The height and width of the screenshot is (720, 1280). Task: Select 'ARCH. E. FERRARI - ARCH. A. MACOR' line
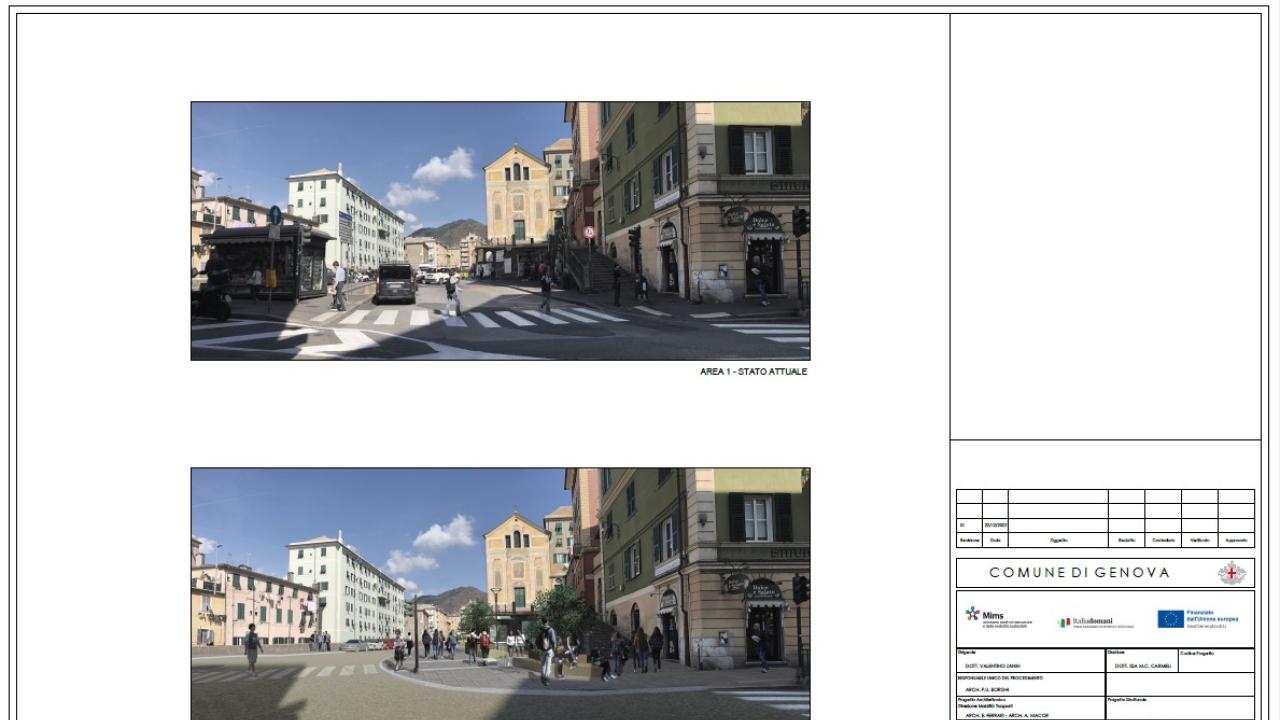tap(1006, 715)
